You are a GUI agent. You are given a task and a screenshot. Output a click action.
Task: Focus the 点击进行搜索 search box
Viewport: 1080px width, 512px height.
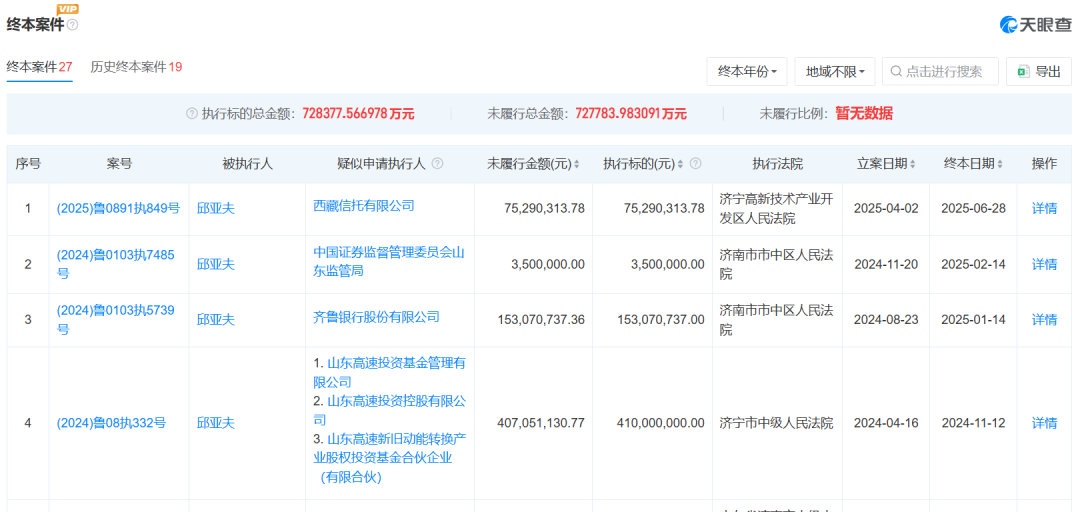click(943, 72)
